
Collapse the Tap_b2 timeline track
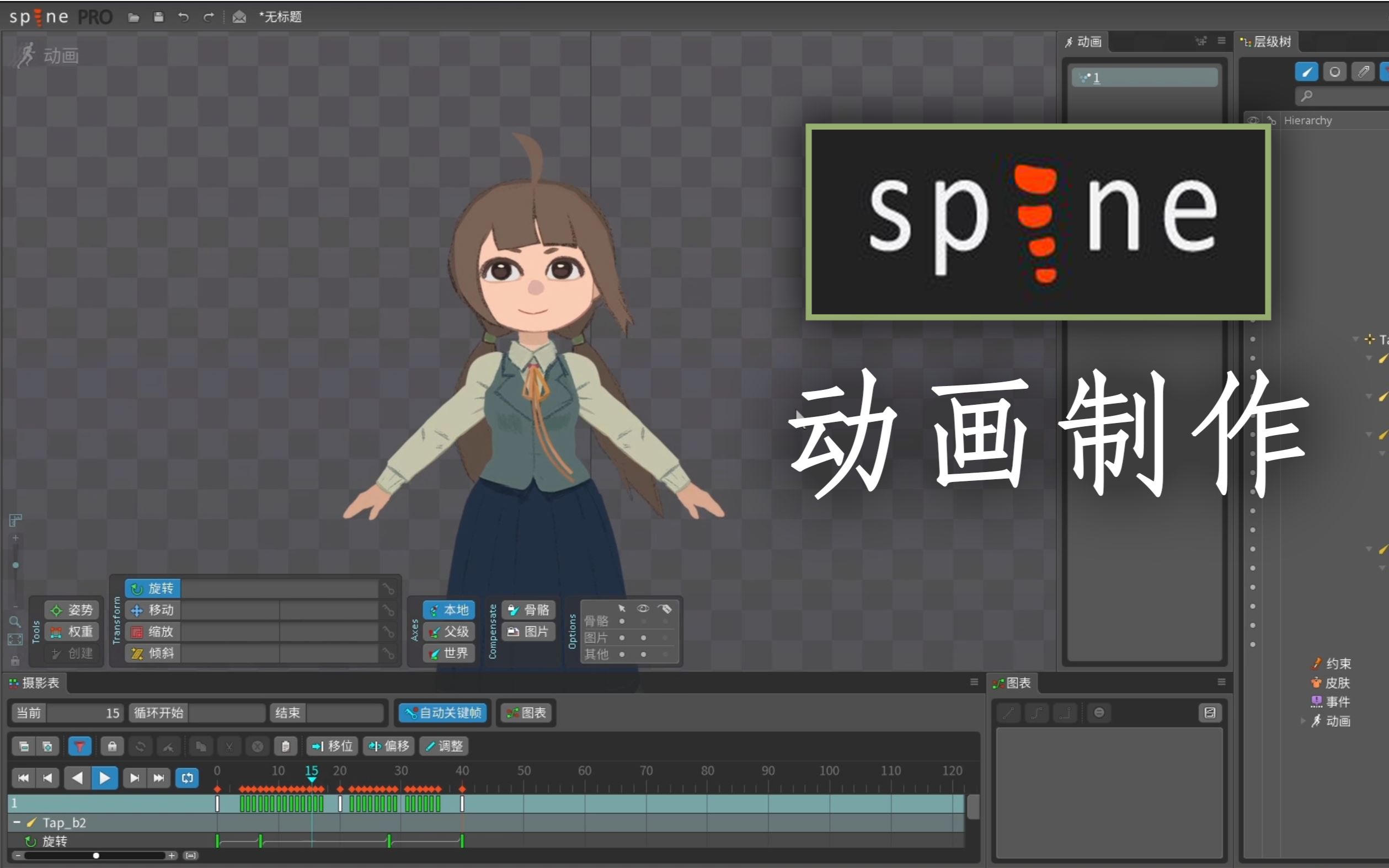pos(17,822)
